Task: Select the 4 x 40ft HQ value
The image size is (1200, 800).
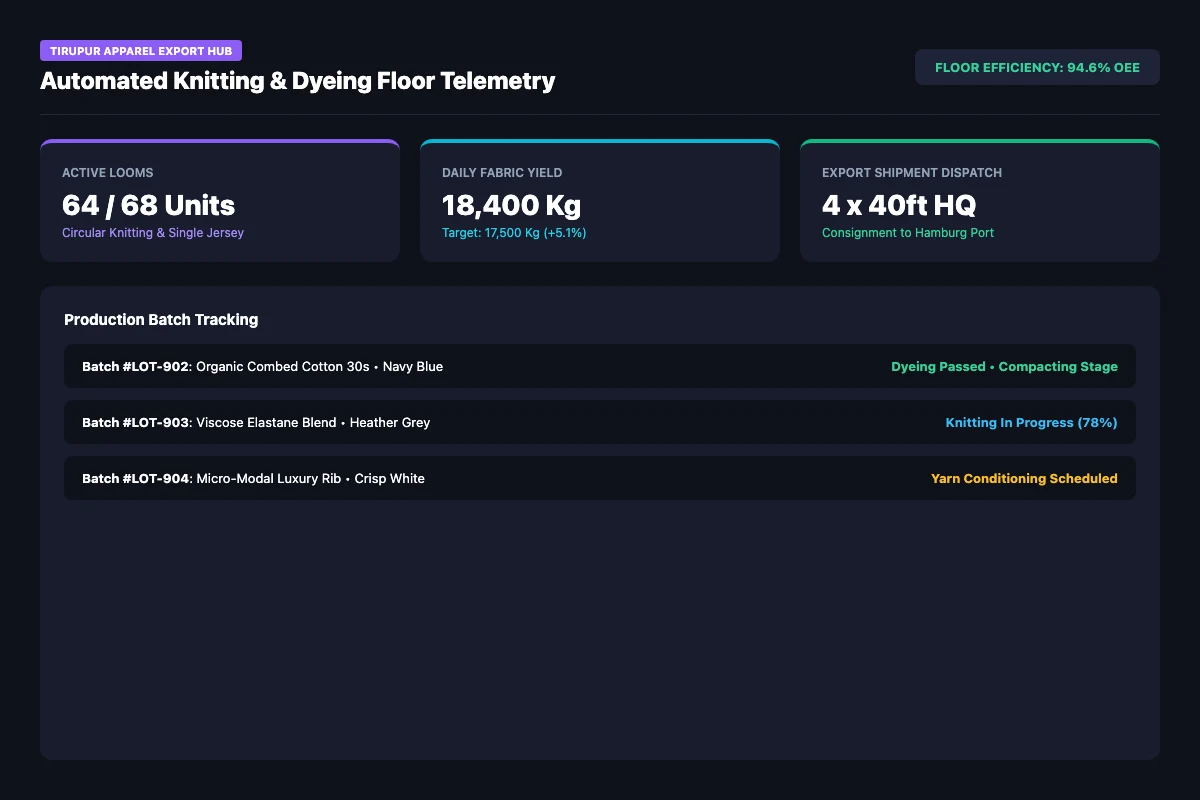Action: 899,205
